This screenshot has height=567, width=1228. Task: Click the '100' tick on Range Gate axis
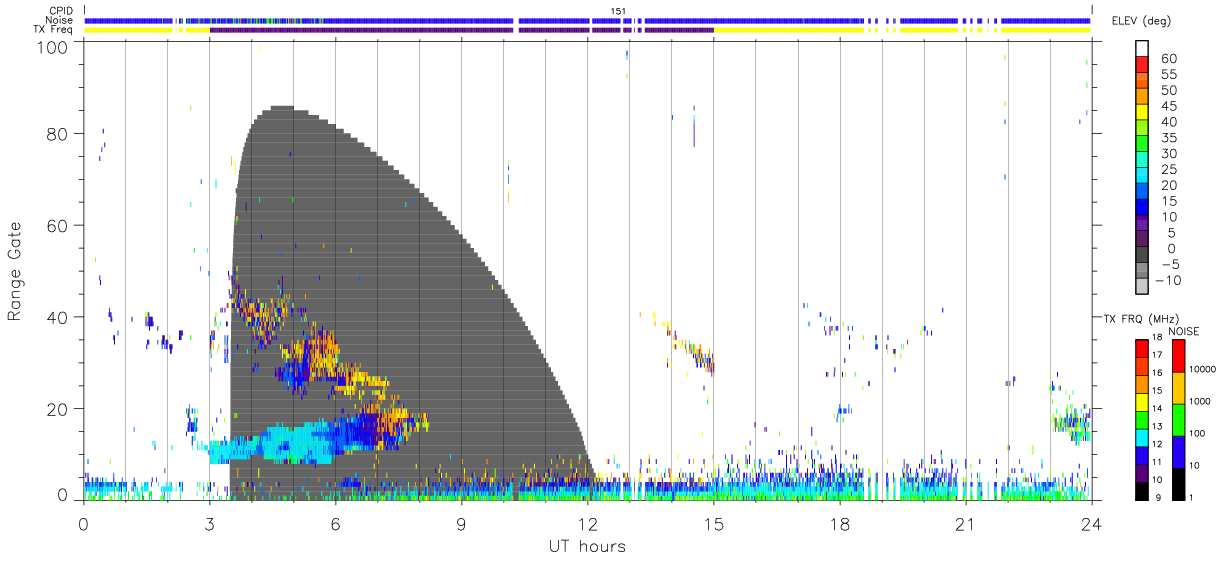(54, 46)
